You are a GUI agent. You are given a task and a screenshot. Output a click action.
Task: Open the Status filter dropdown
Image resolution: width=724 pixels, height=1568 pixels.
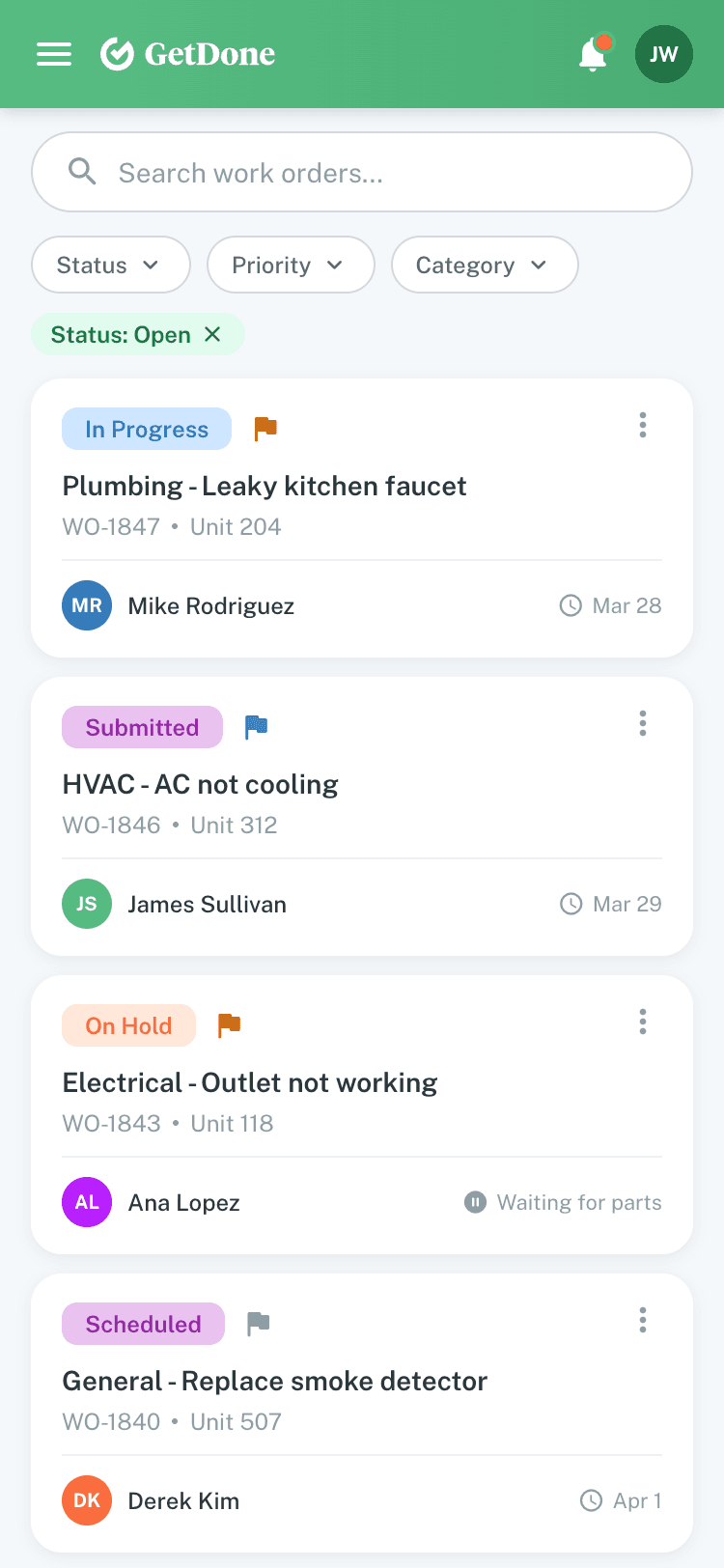[x=110, y=265]
